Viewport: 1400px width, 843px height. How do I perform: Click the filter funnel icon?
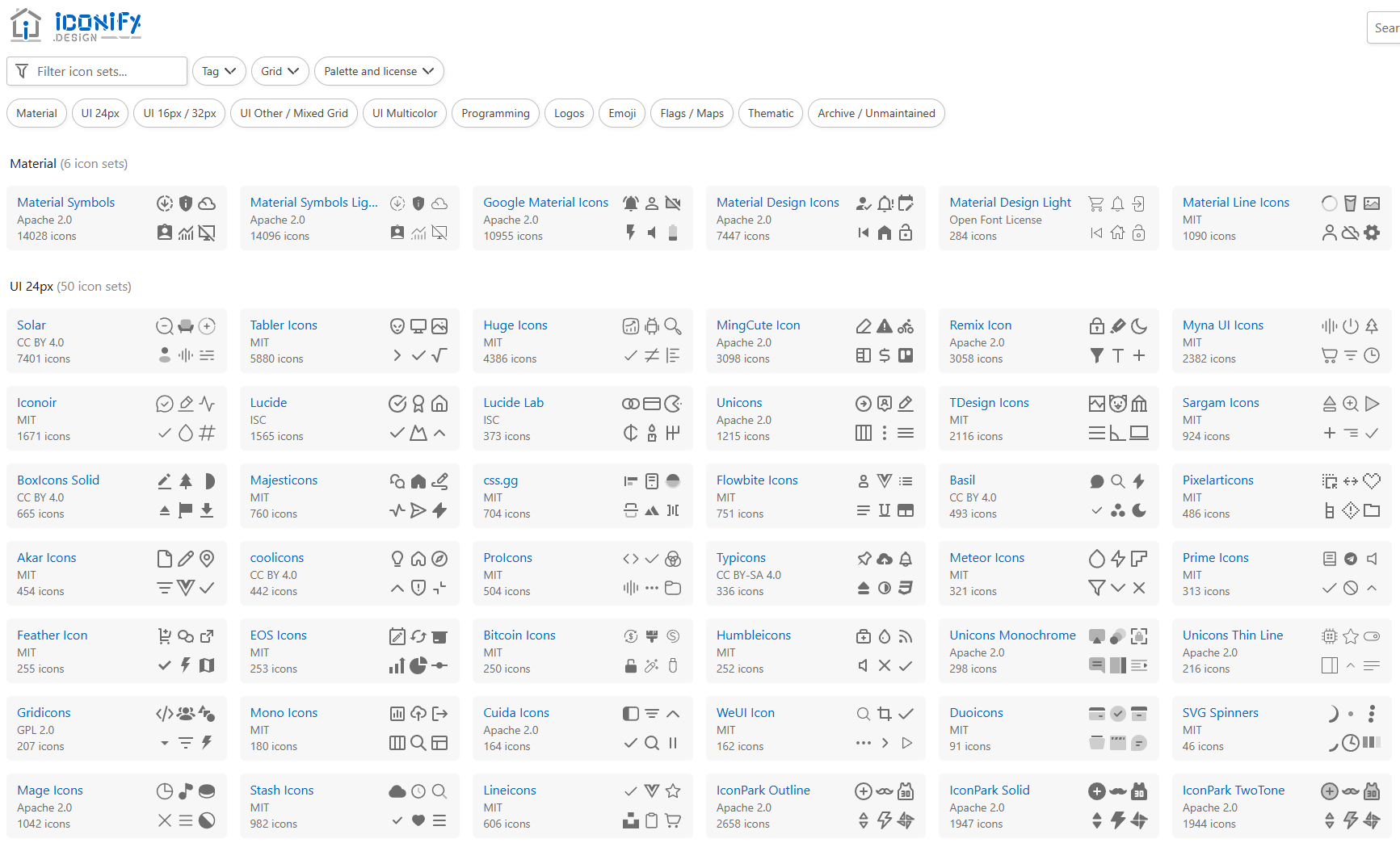pos(22,71)
